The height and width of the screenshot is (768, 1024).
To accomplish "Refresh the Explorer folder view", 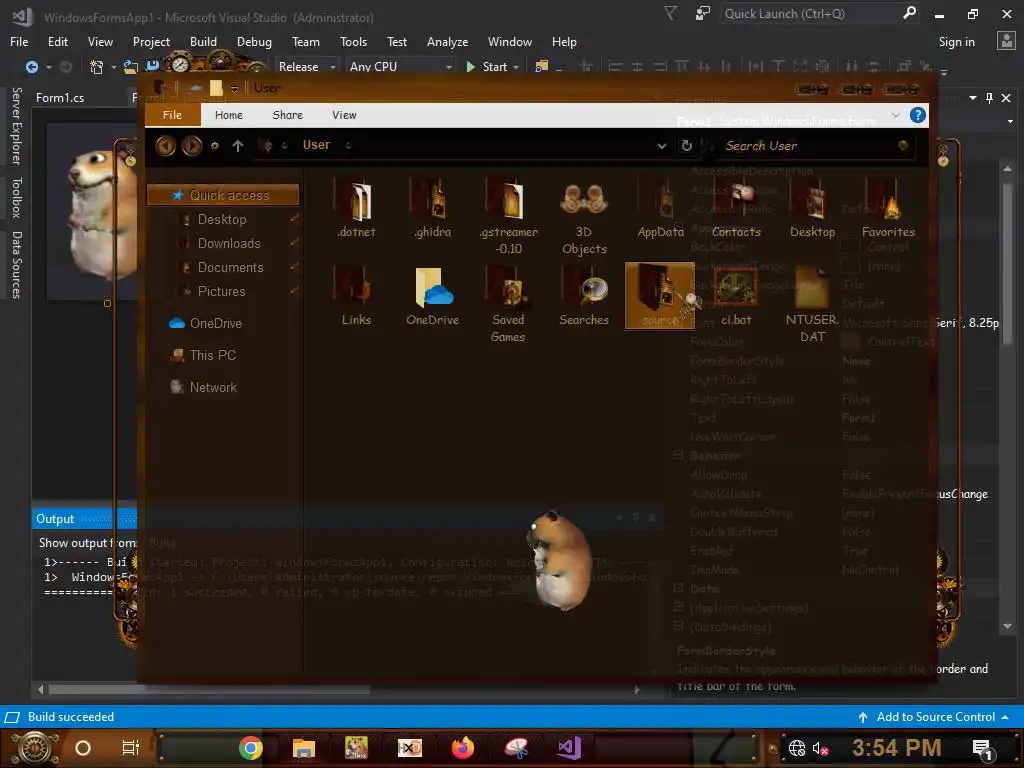I will [686, 146].
